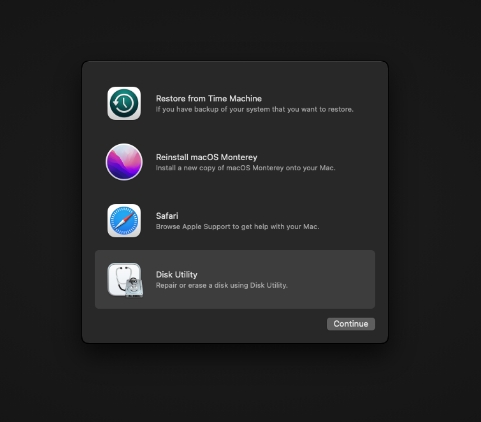Pick the Safari option title
The width and height of the screenshot is (481, 422).
pyautogui.click(x=167, y=216)
